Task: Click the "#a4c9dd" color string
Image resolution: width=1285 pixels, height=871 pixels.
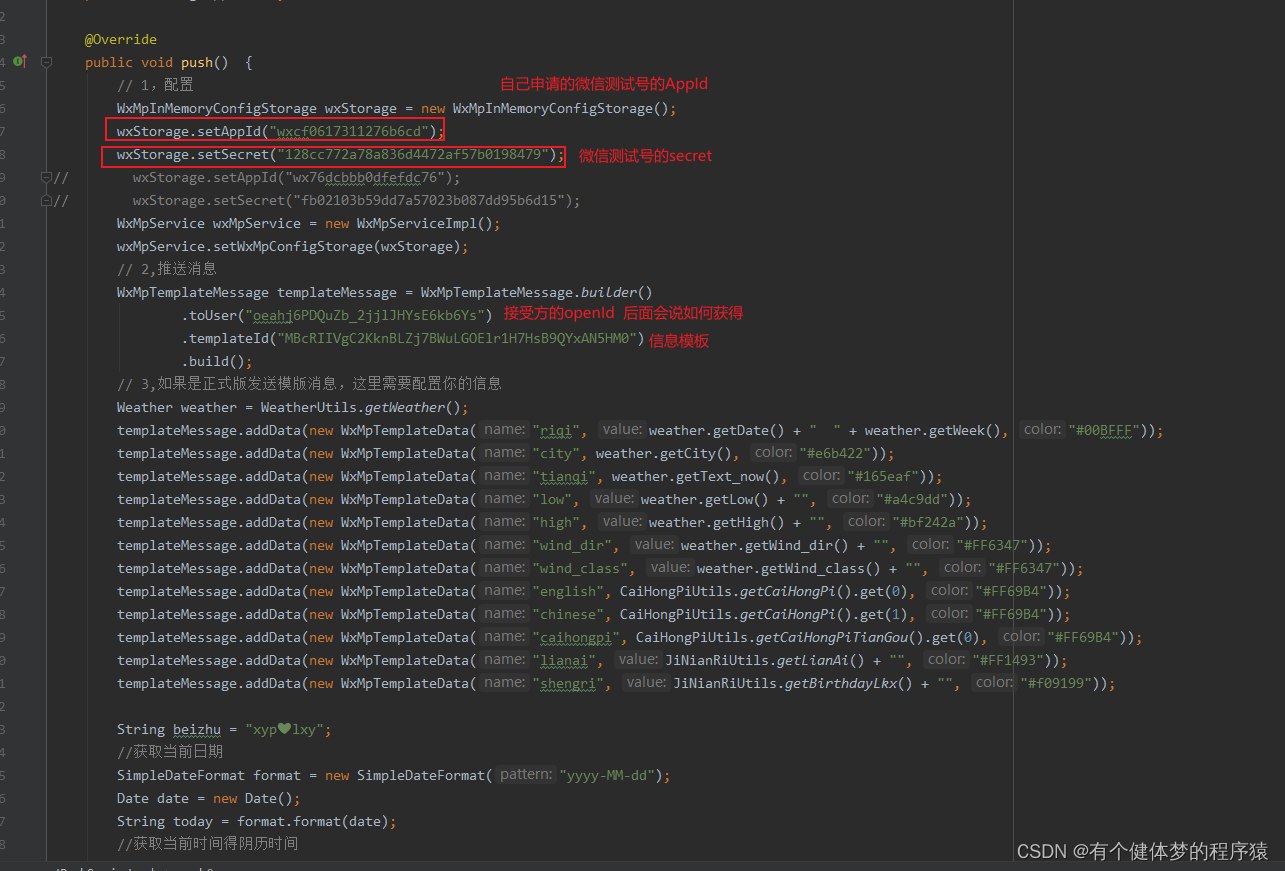Action: 913,499
